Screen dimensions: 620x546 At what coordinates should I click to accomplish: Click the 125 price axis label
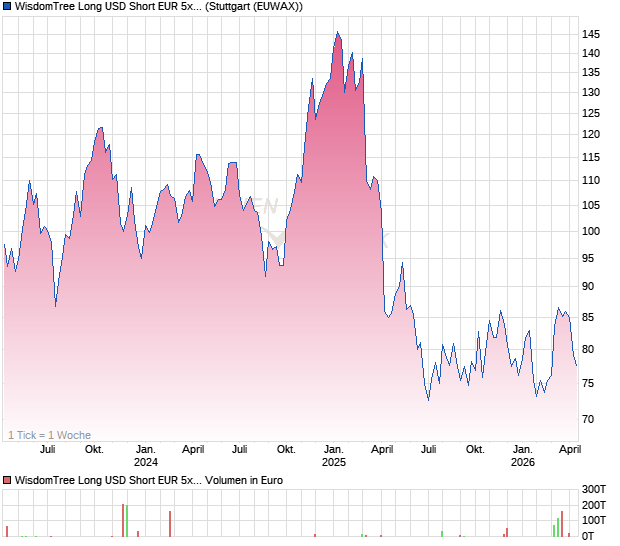pos(591,113)
